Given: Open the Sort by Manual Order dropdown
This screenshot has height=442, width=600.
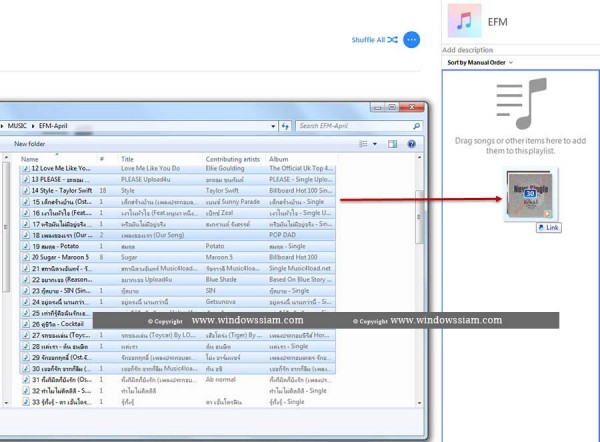Looking at the screenshot, I should [x=480, y=62].
